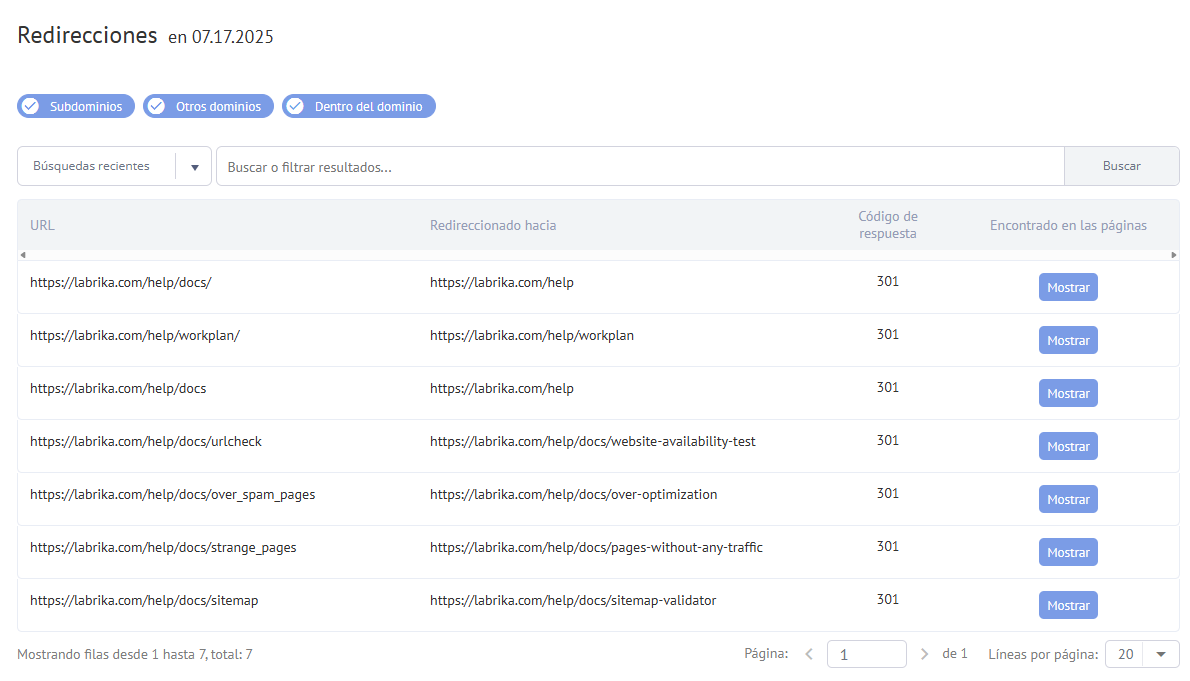Viewport: 1190px width, 681px height.
Task: Click the page number input field
Action: (867, 654)
